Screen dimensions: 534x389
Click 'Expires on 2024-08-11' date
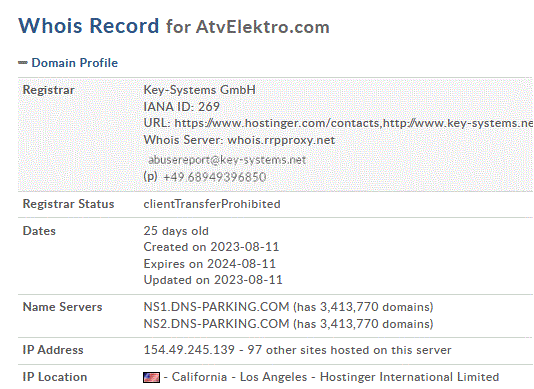[x=209, y=264]
